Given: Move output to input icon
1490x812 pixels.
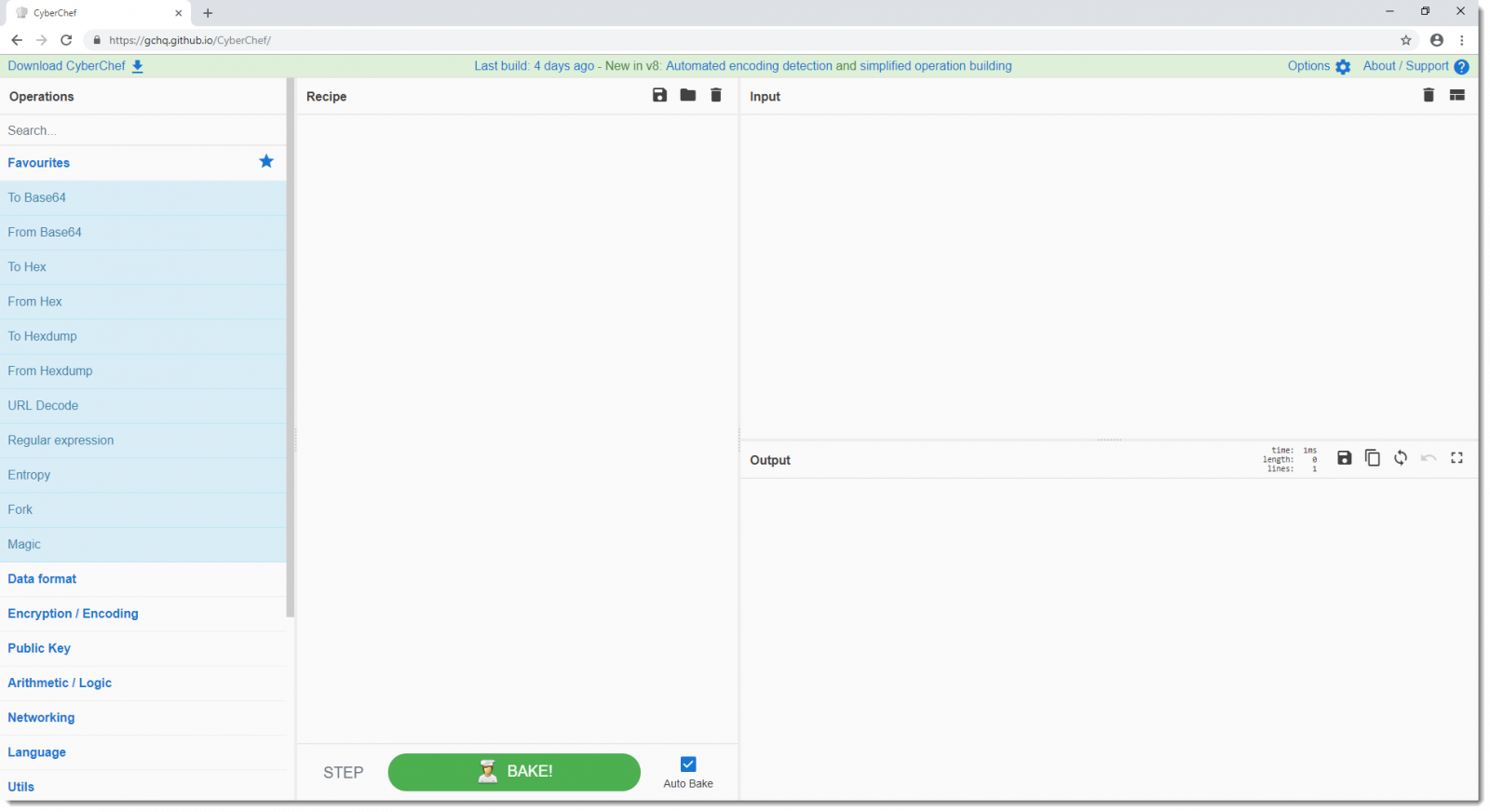Looking at the screenshot, I should [1401, 458].
